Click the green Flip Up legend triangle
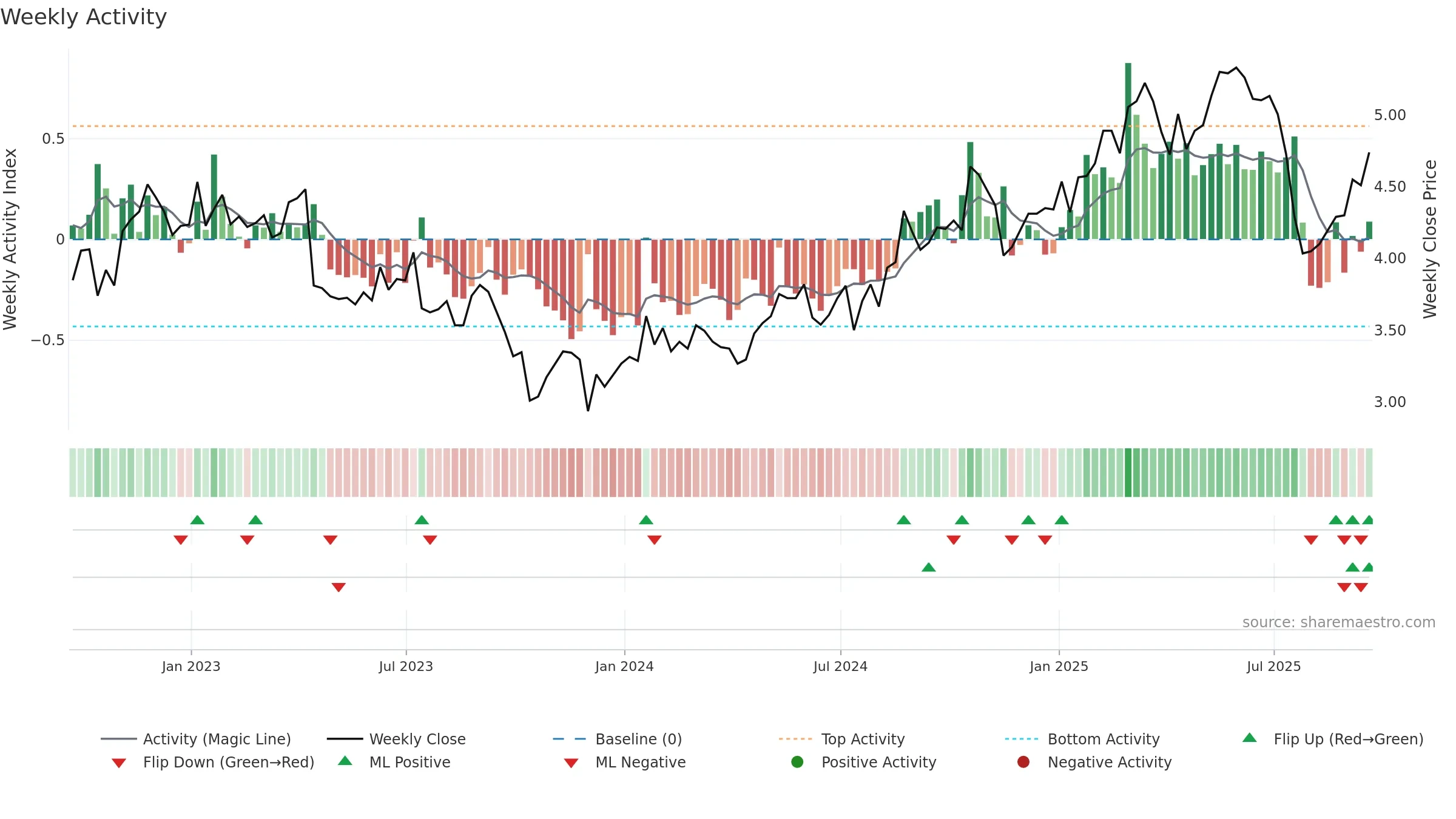This screenshot has height=819, width=1456. [1250, 738]
